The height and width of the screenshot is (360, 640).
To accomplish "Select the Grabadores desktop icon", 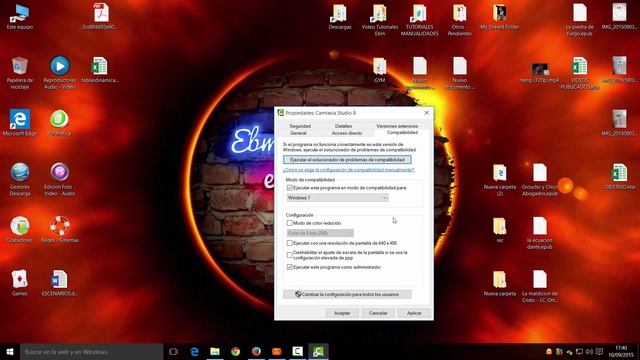I will coord(20,229).
